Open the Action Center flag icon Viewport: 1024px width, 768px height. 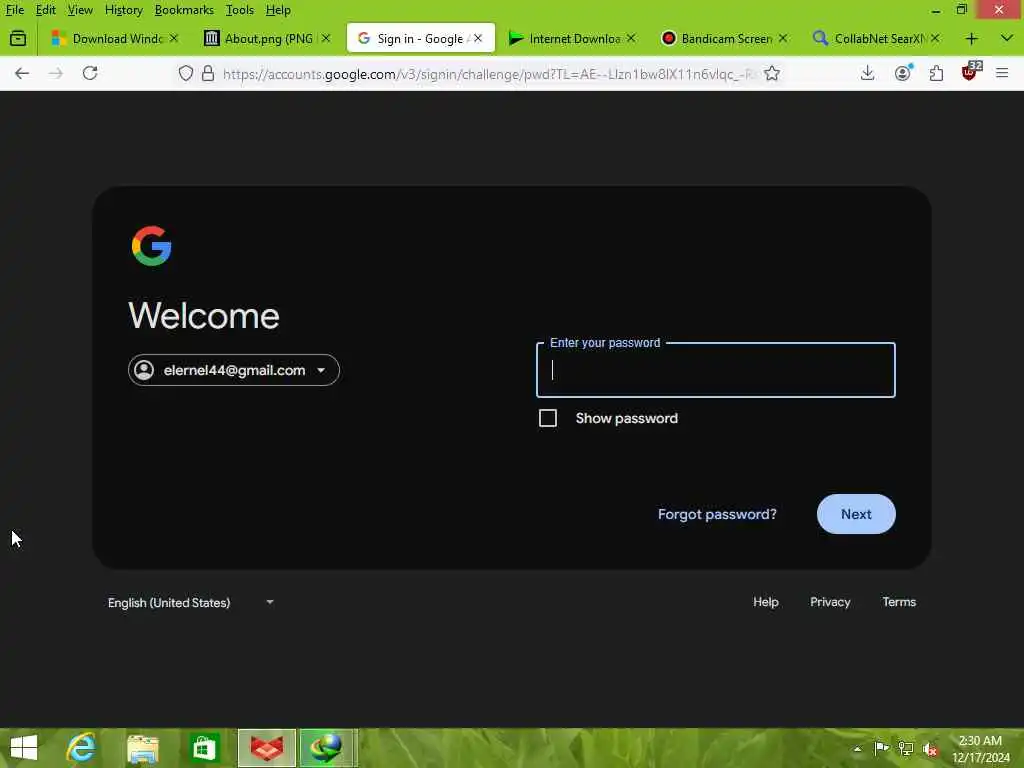(881, 748)
